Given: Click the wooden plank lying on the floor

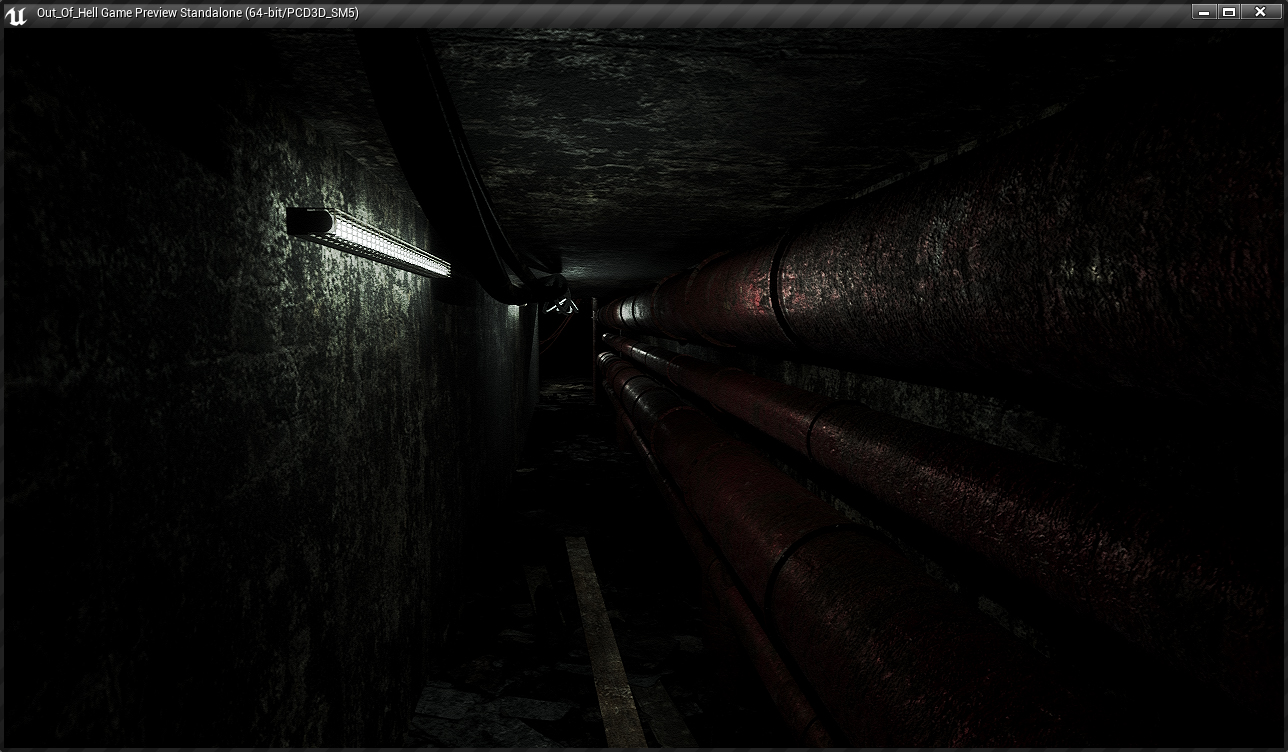Looking at the screenshot, I should [602, 640].
